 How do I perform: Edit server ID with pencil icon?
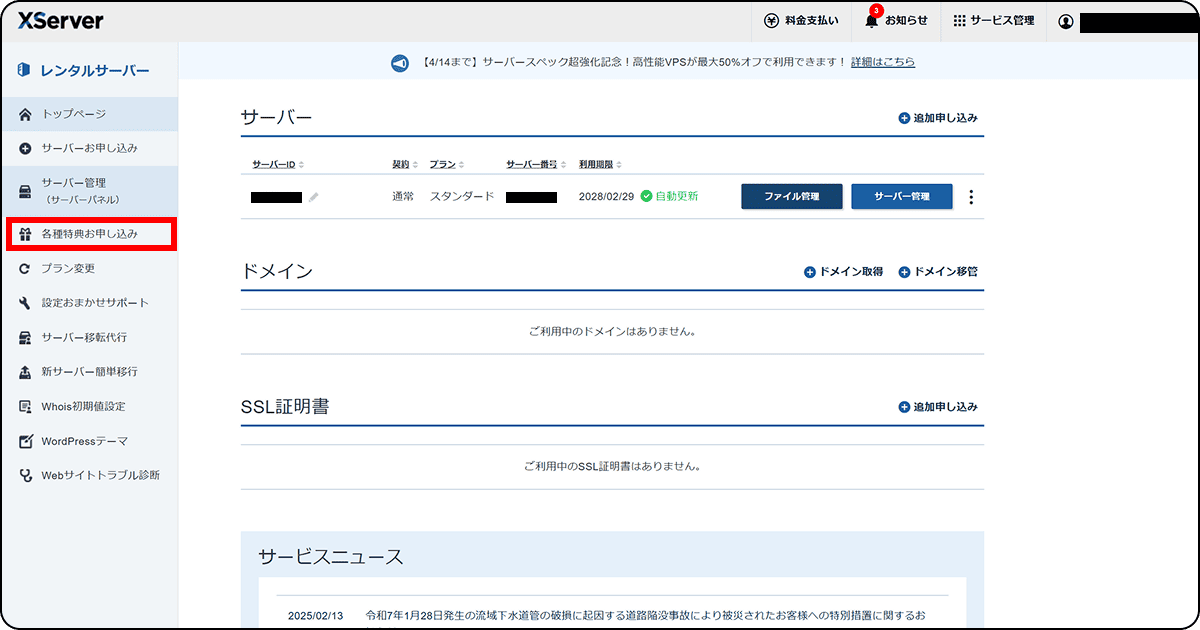click(x=313, y=197)
